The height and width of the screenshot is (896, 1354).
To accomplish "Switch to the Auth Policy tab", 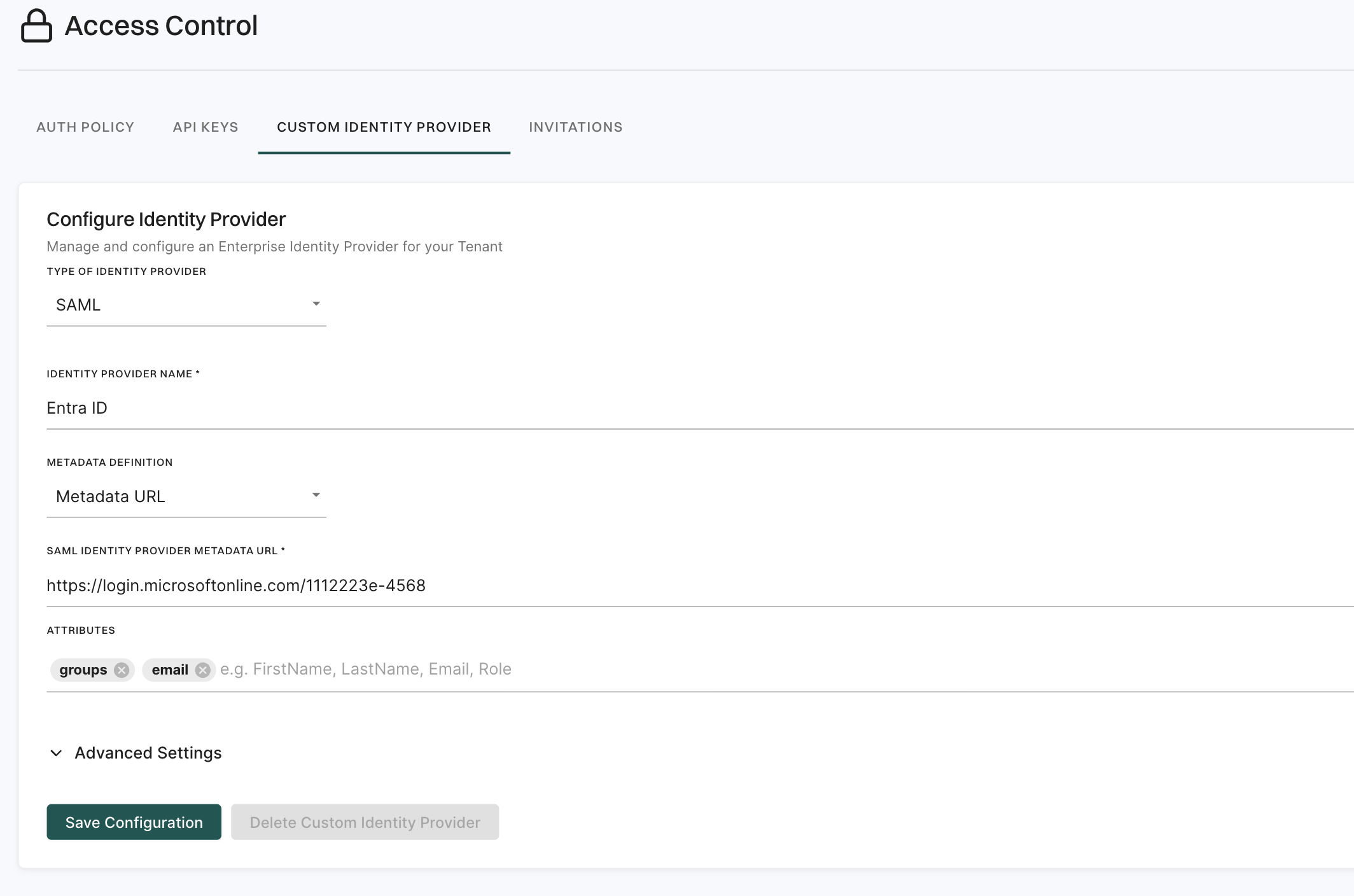I will coord(85,127).
